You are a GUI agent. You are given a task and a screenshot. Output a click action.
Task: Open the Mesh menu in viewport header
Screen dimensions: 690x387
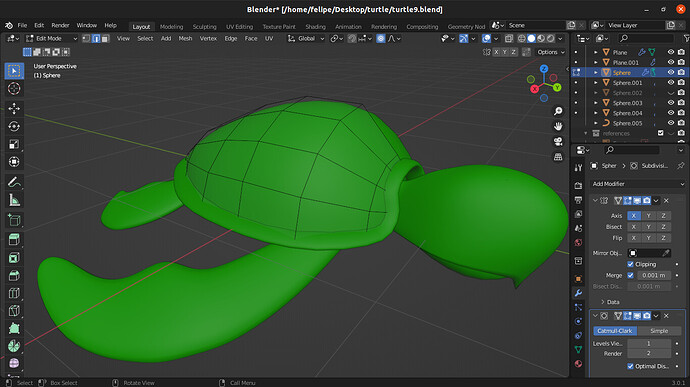[185, 39]
